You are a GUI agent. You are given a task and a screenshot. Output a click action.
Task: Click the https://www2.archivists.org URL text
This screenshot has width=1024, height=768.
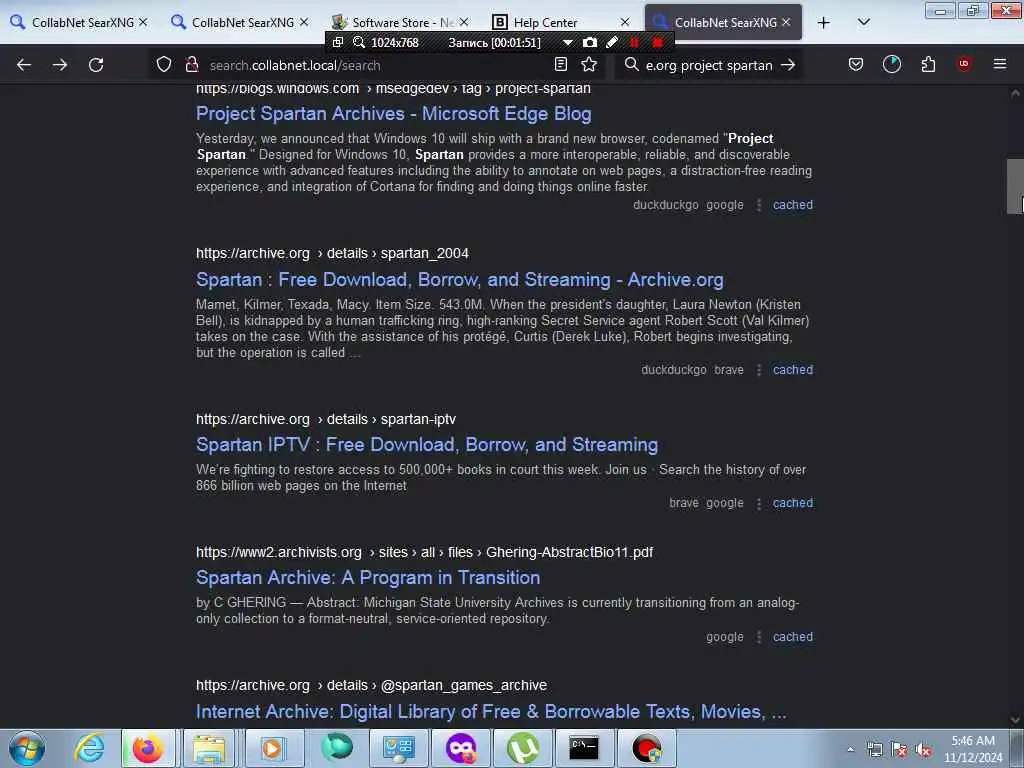424,552
